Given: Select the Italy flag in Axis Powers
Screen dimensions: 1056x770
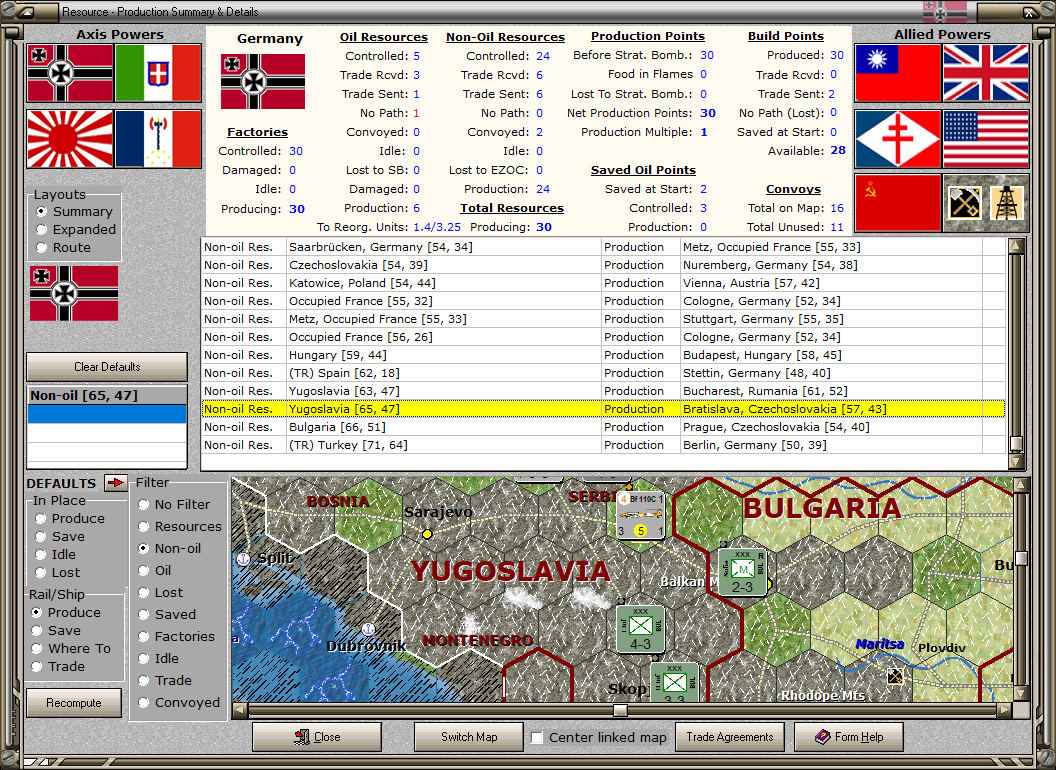Looking at the screenshot, I should [x=158, y=73].
